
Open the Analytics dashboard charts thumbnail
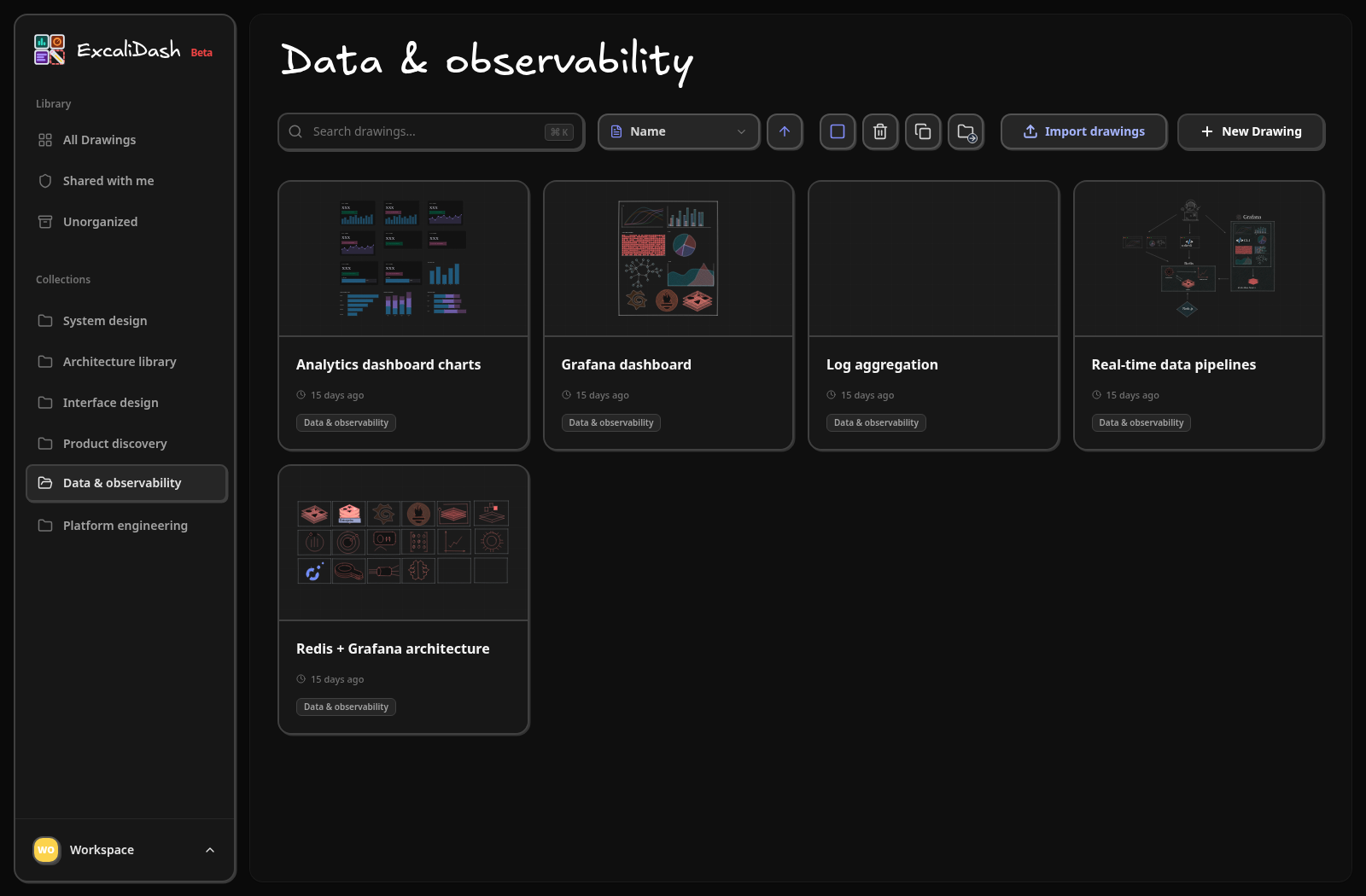(x=404, y=259)
